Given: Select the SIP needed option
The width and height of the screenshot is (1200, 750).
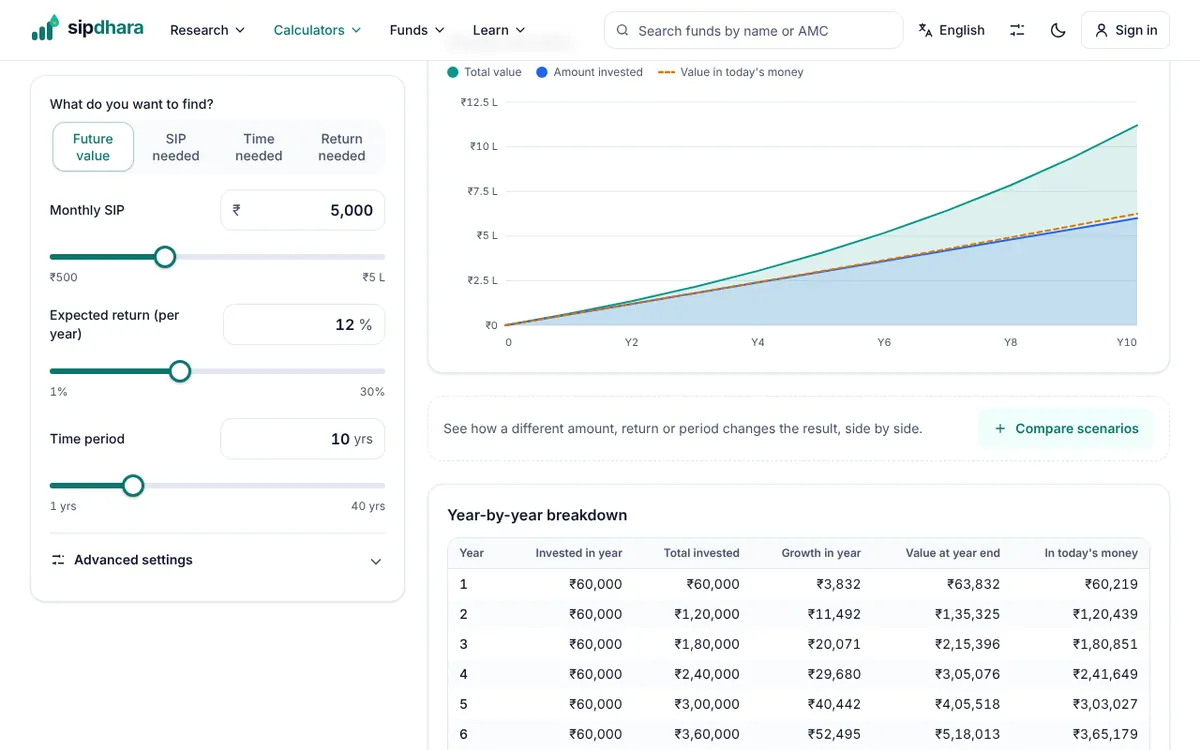Looking at the screenshot, I should pyautogui.click(x=176, y=147).
